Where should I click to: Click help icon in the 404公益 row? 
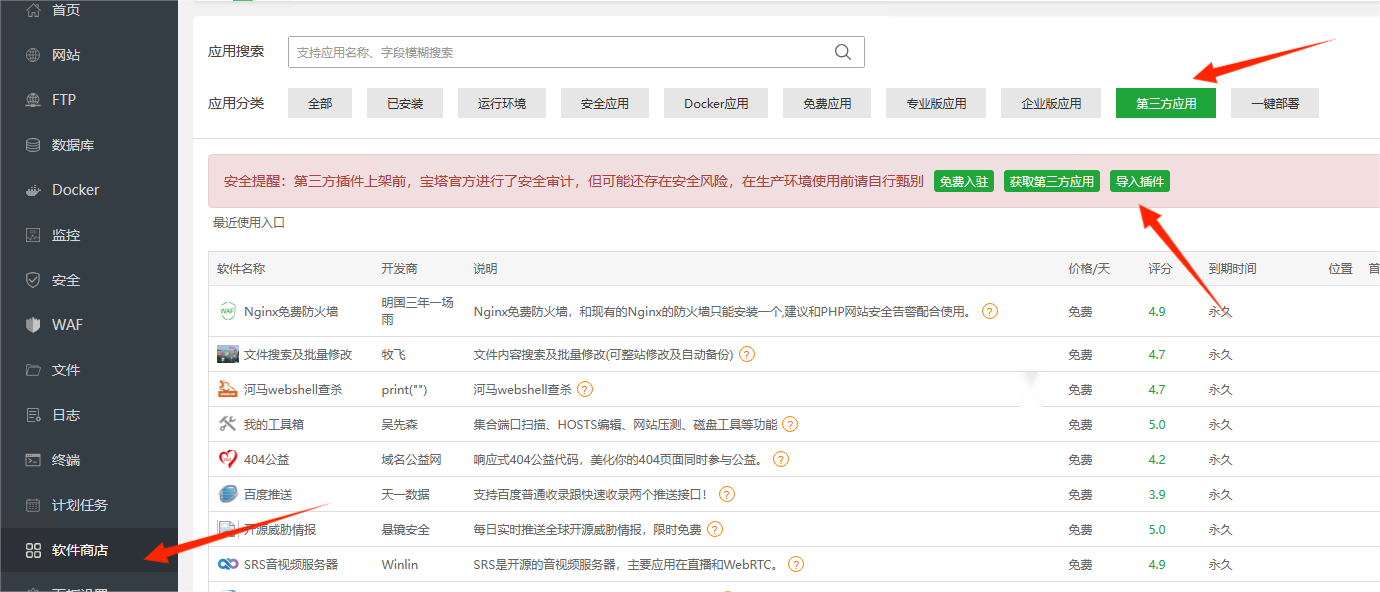coord(781,459)
